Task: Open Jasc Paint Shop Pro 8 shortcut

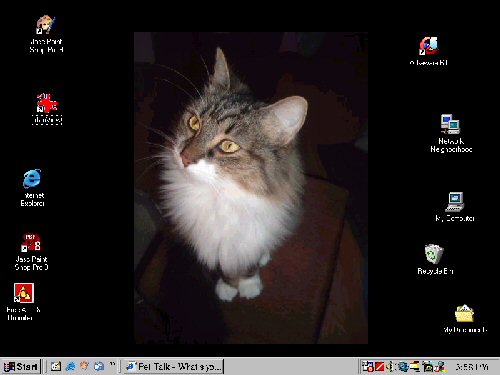Action: click(31, 242)
